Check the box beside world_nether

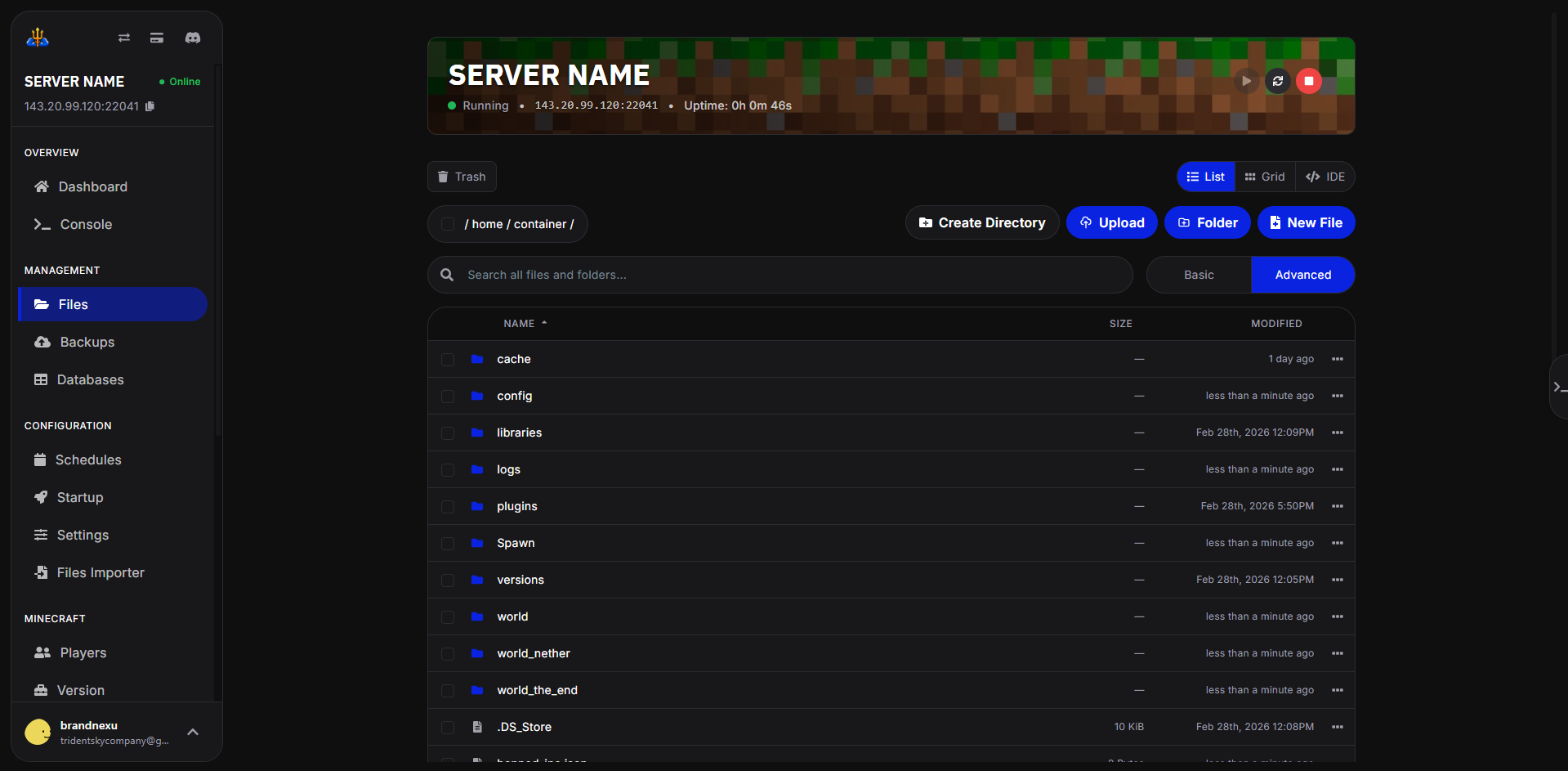pos(448,653)
